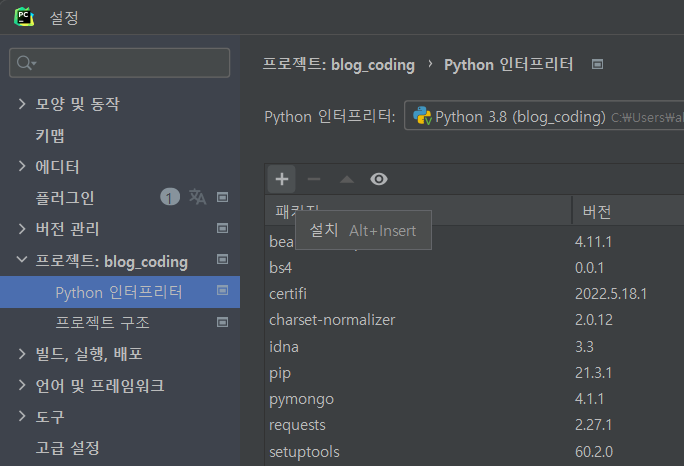Expand the 언어 및 프레임워크 section
Screen dimensions: 684x466
(x=22, y=385)
